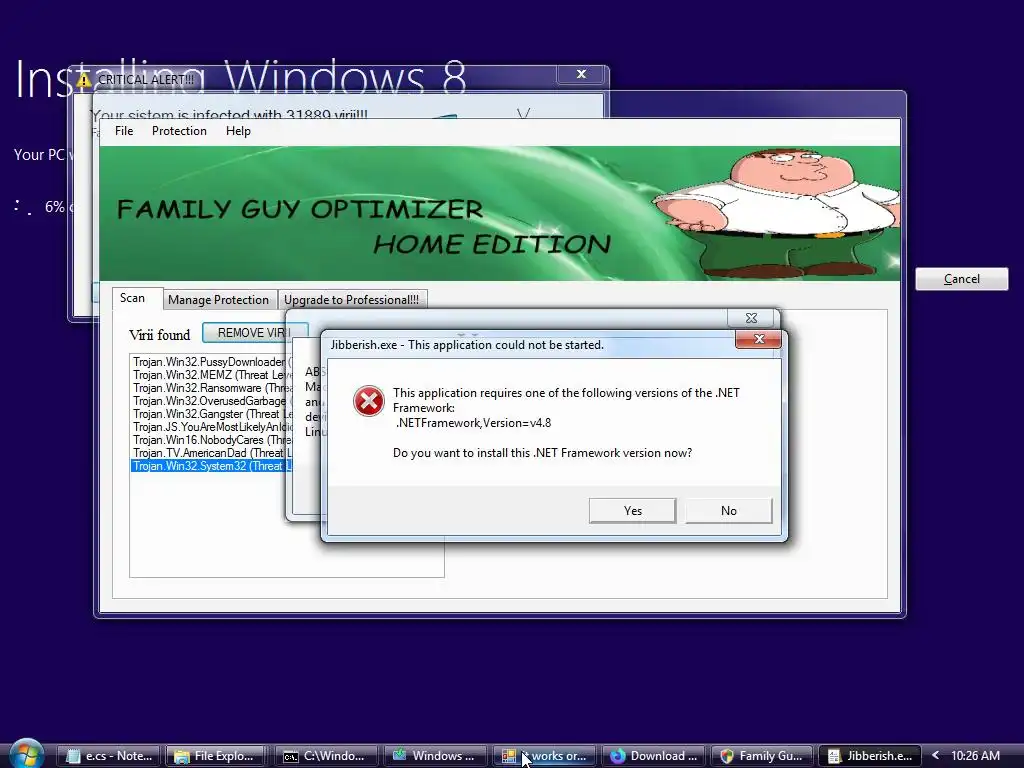Switch to the Scan tab
The width and height of the screenshot is (1024, 768).
coord(136,298)
